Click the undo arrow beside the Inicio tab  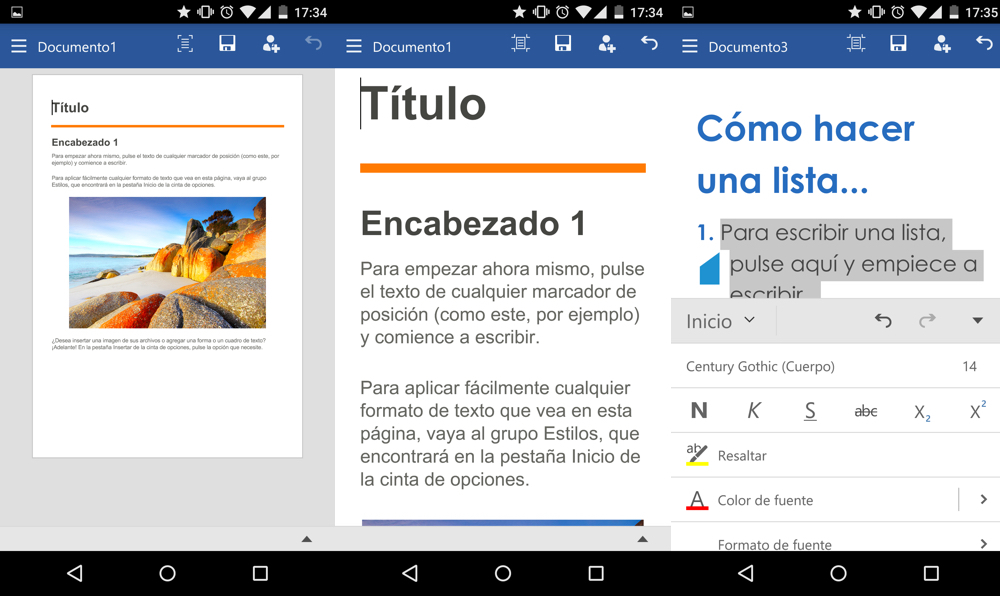[883, 321]
